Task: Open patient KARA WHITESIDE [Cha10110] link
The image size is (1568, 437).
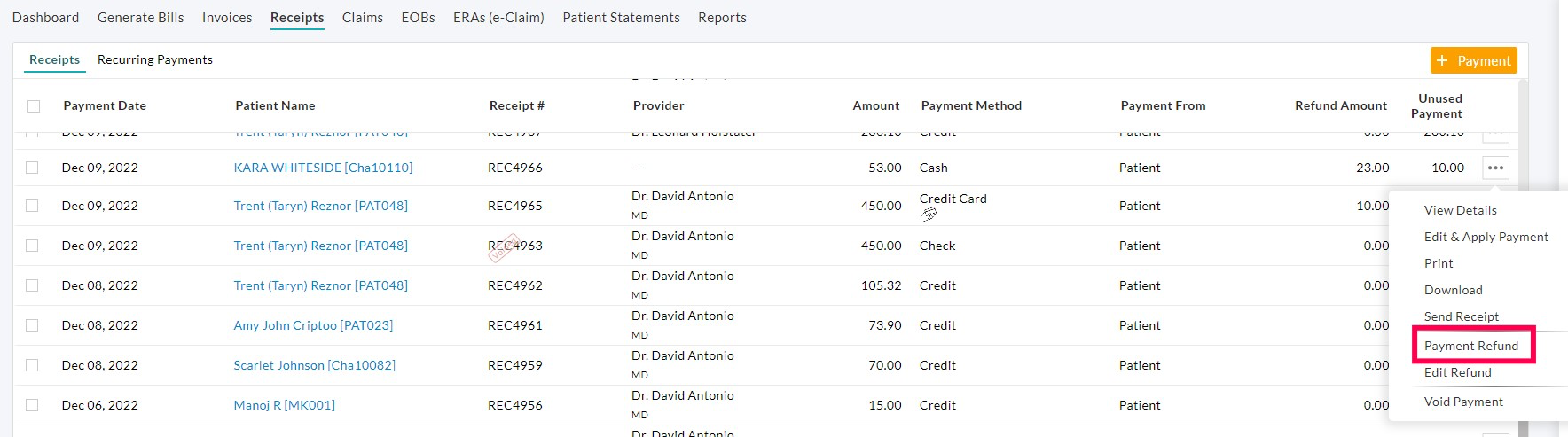Action: (x=323, y=168)
